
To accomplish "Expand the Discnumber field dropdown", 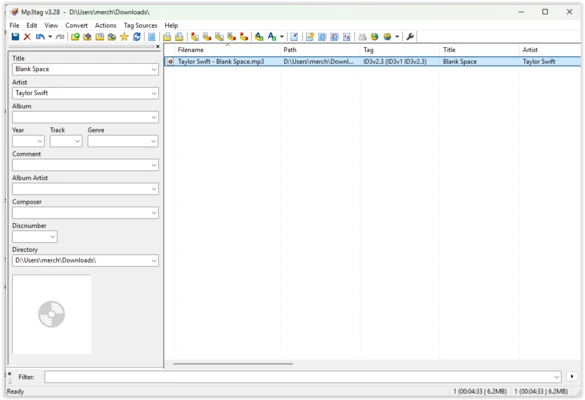I will tap(53, 237).
